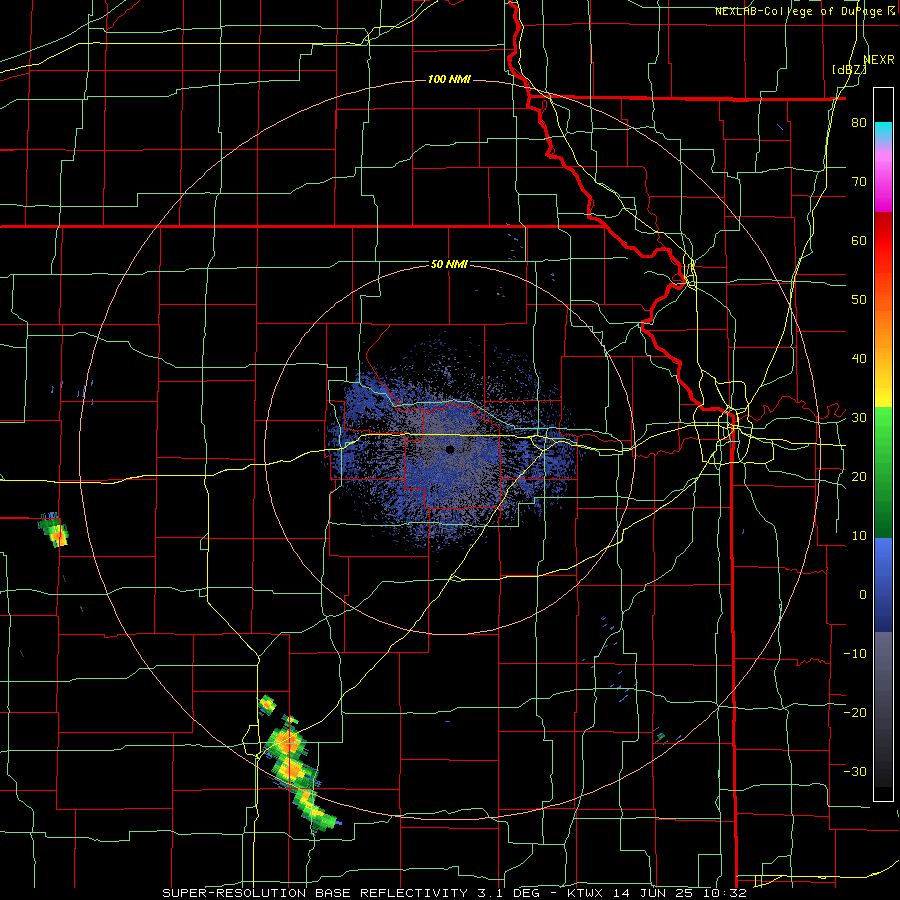This screenshot has width=900, height=900.
Task: Click the black radar site dot at center
Action: tap(450, 449)
